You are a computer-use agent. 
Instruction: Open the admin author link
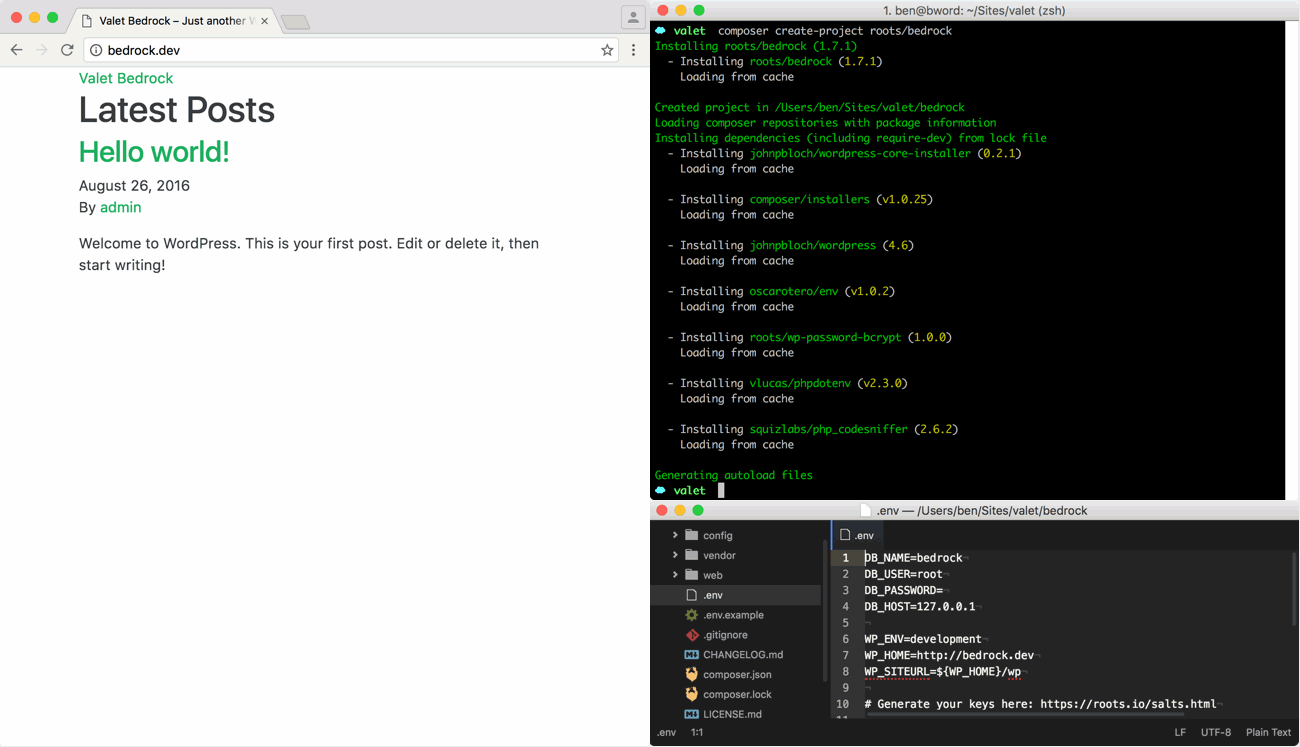120,207
